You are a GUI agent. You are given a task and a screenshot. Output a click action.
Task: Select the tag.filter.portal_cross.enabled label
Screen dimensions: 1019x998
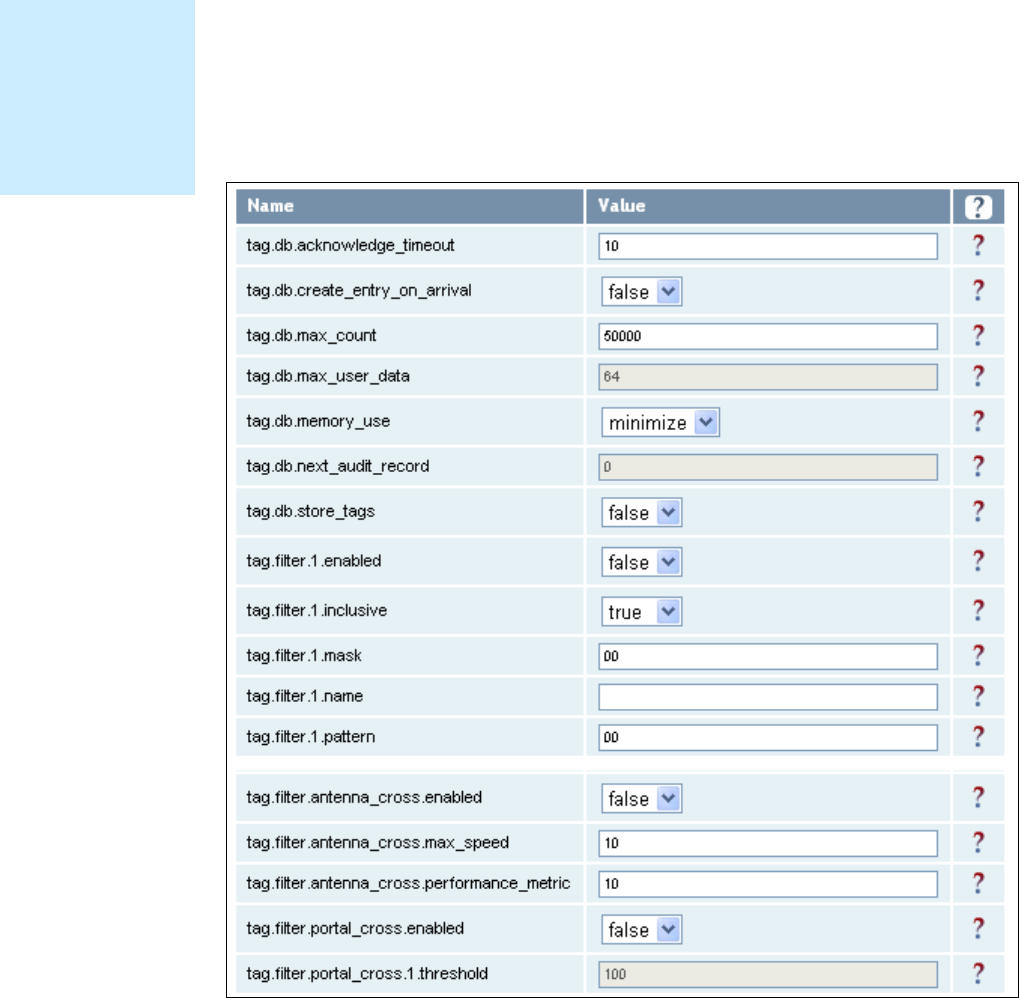click(355, 928)
